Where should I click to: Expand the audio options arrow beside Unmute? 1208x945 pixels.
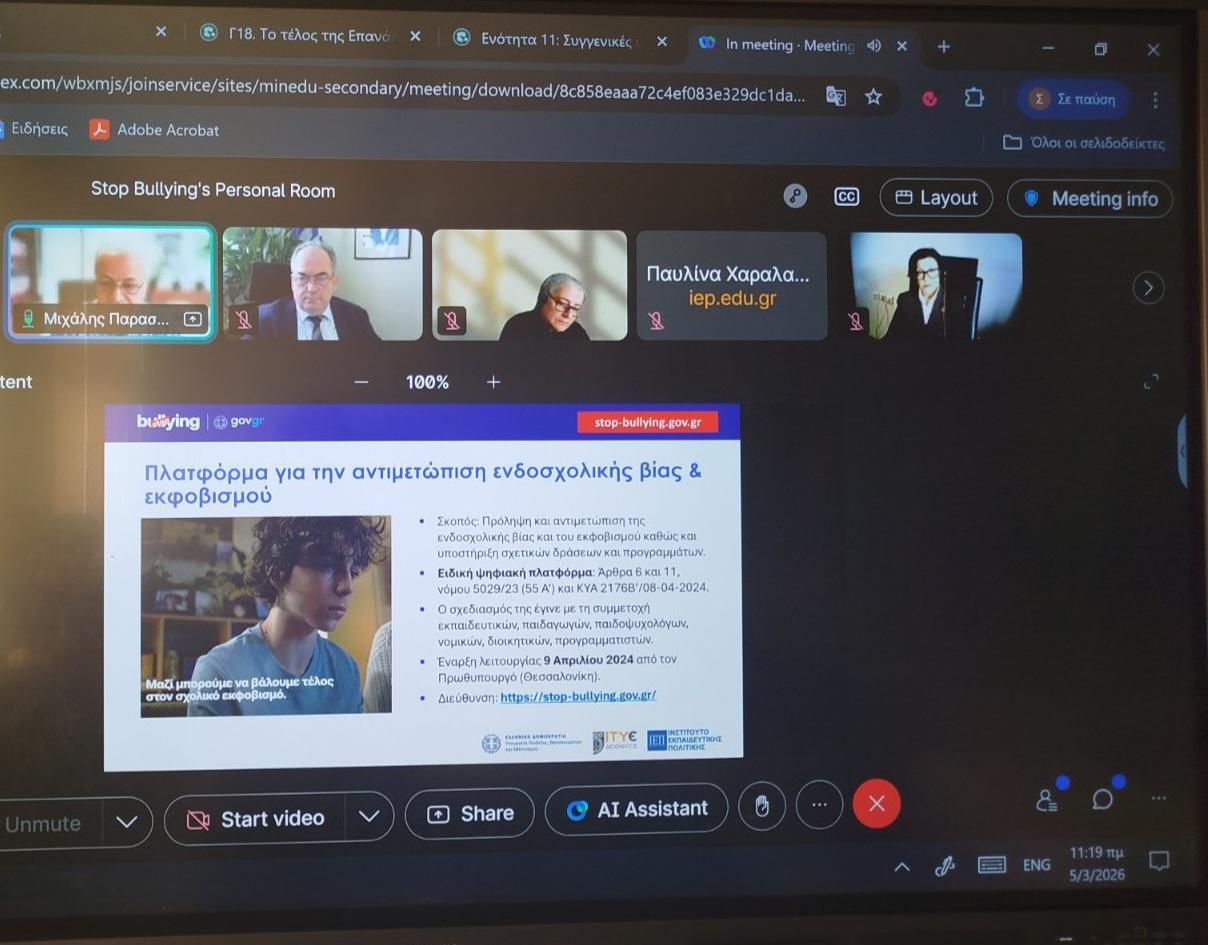[x=126, y=822]
